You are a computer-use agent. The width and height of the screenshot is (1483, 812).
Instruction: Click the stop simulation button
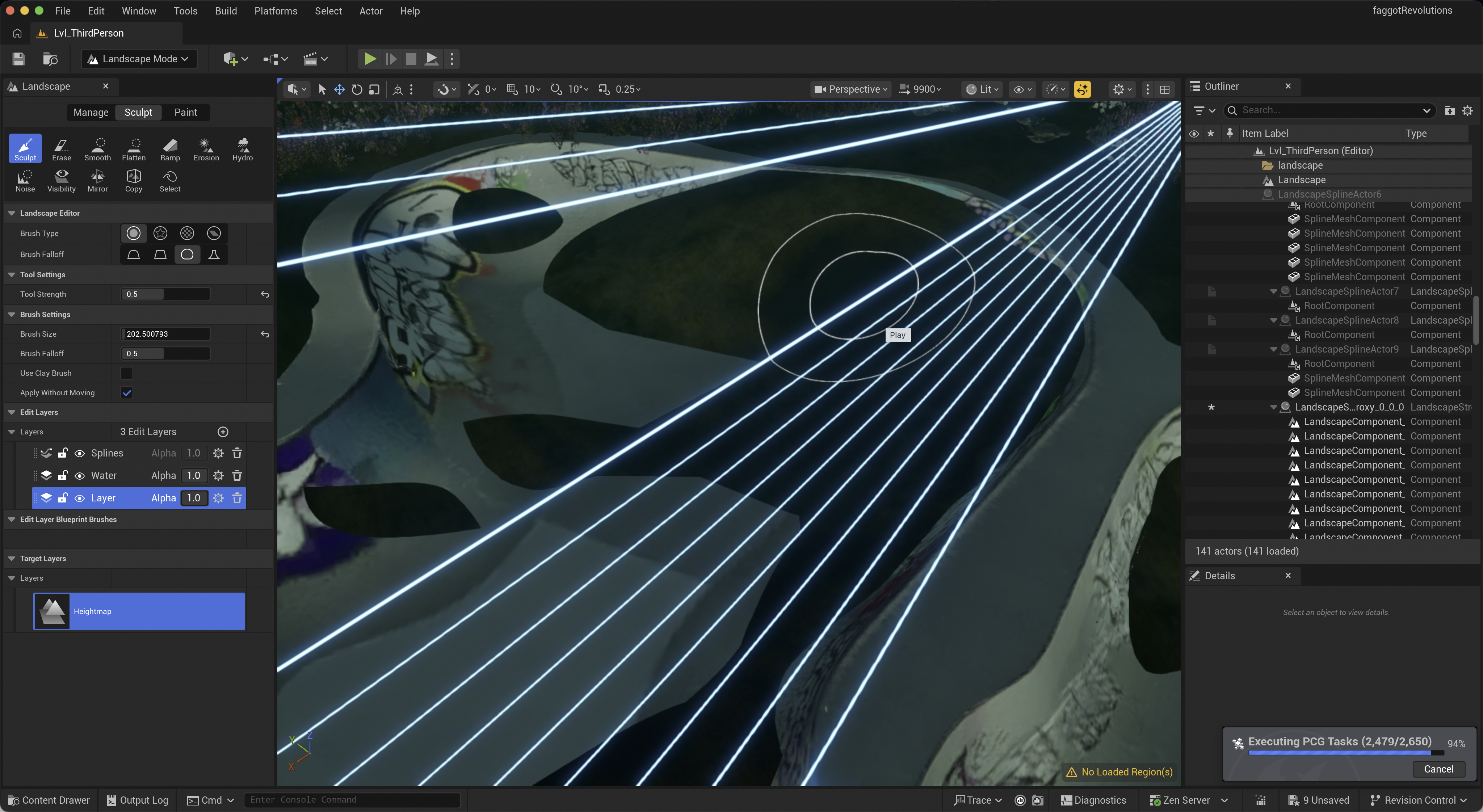pos(411,59)
